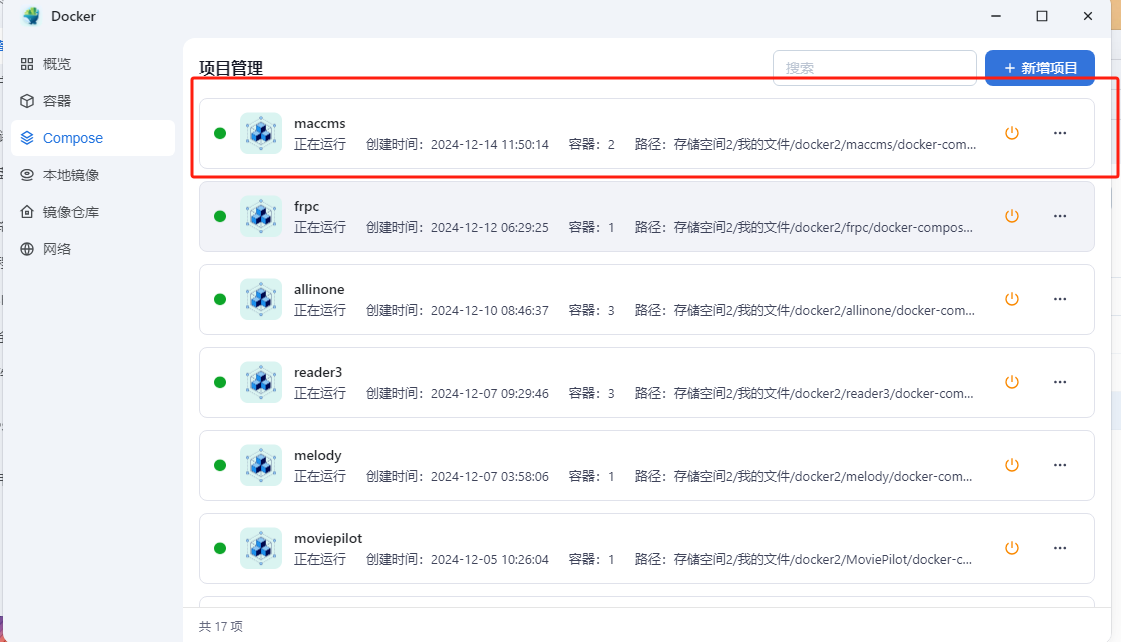Open more options menu for frpc

(x=1060, y=216)
